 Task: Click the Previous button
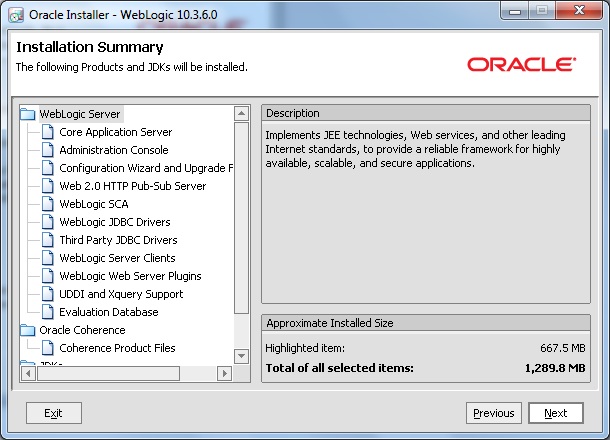[494, 413]
